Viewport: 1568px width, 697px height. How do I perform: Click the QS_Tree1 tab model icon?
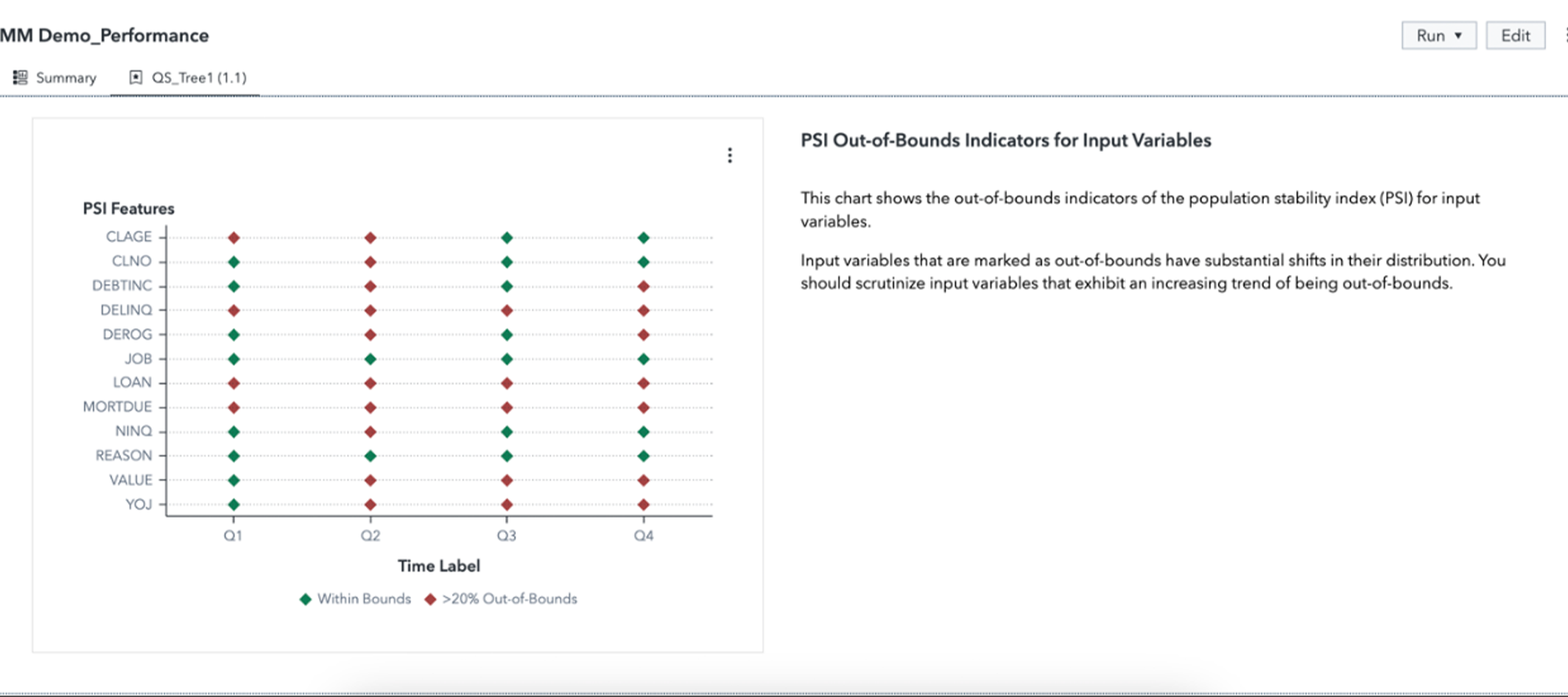(136, 78)
